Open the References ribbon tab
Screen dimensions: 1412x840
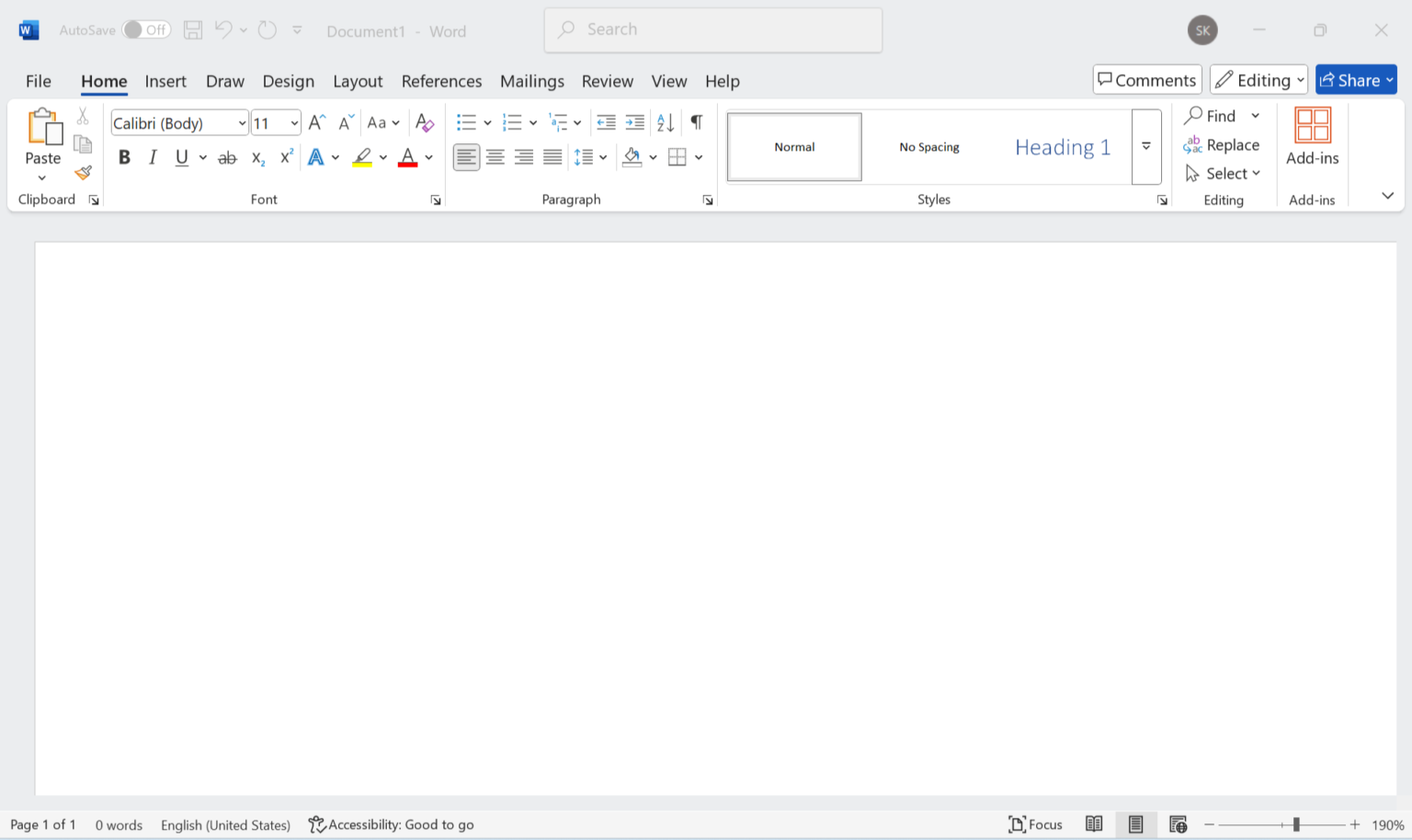tap(441, 81)
